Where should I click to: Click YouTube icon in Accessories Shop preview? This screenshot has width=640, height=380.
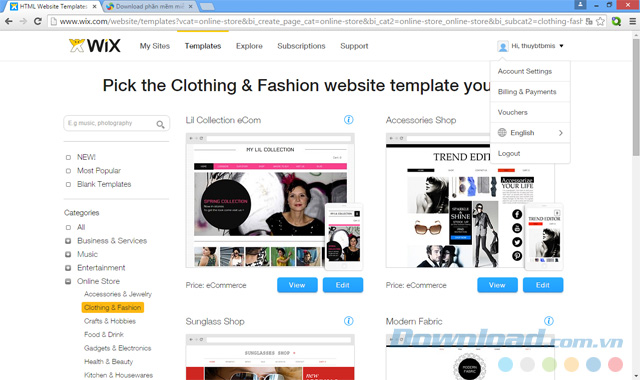517,228
